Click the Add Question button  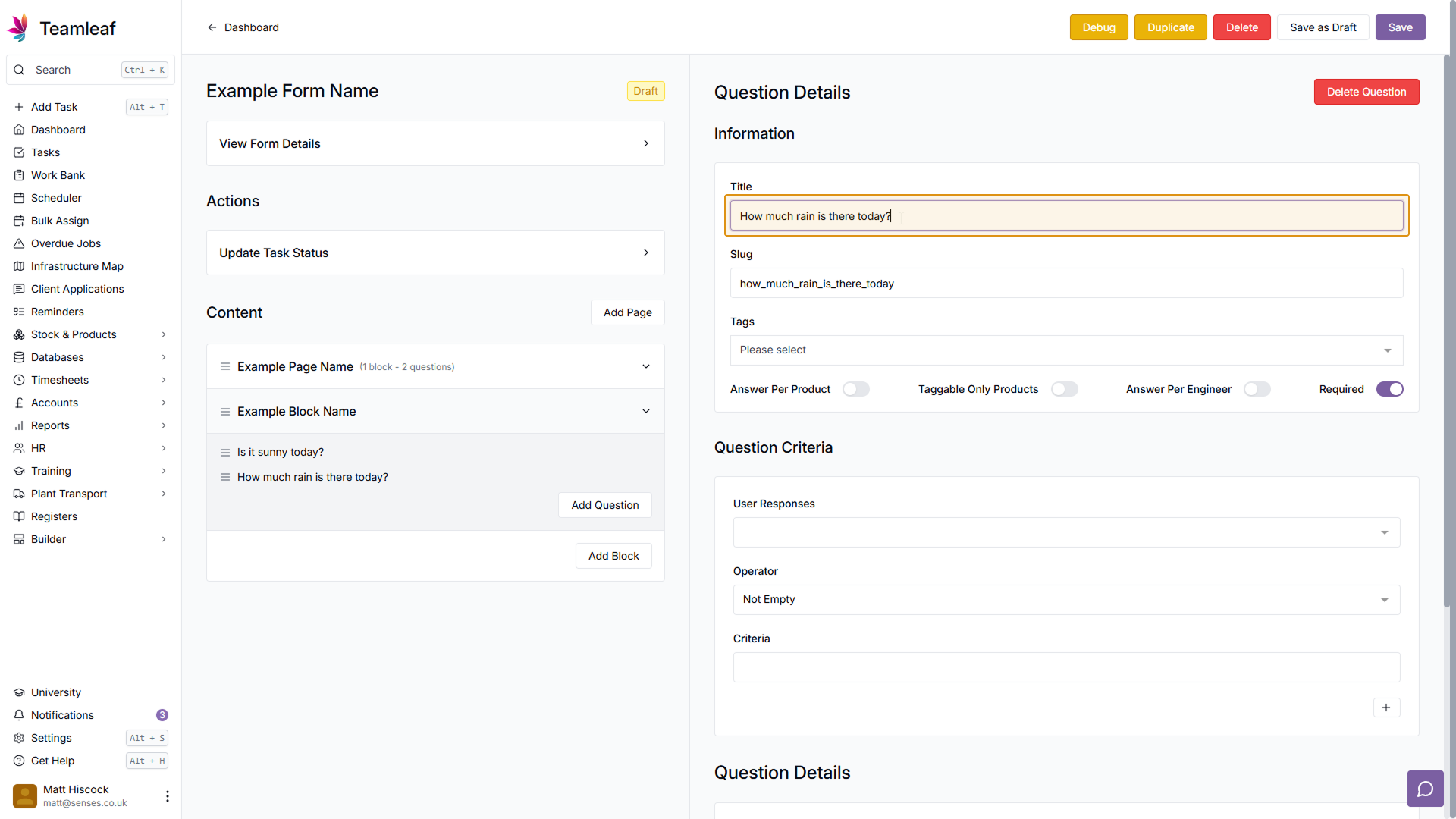604,505
